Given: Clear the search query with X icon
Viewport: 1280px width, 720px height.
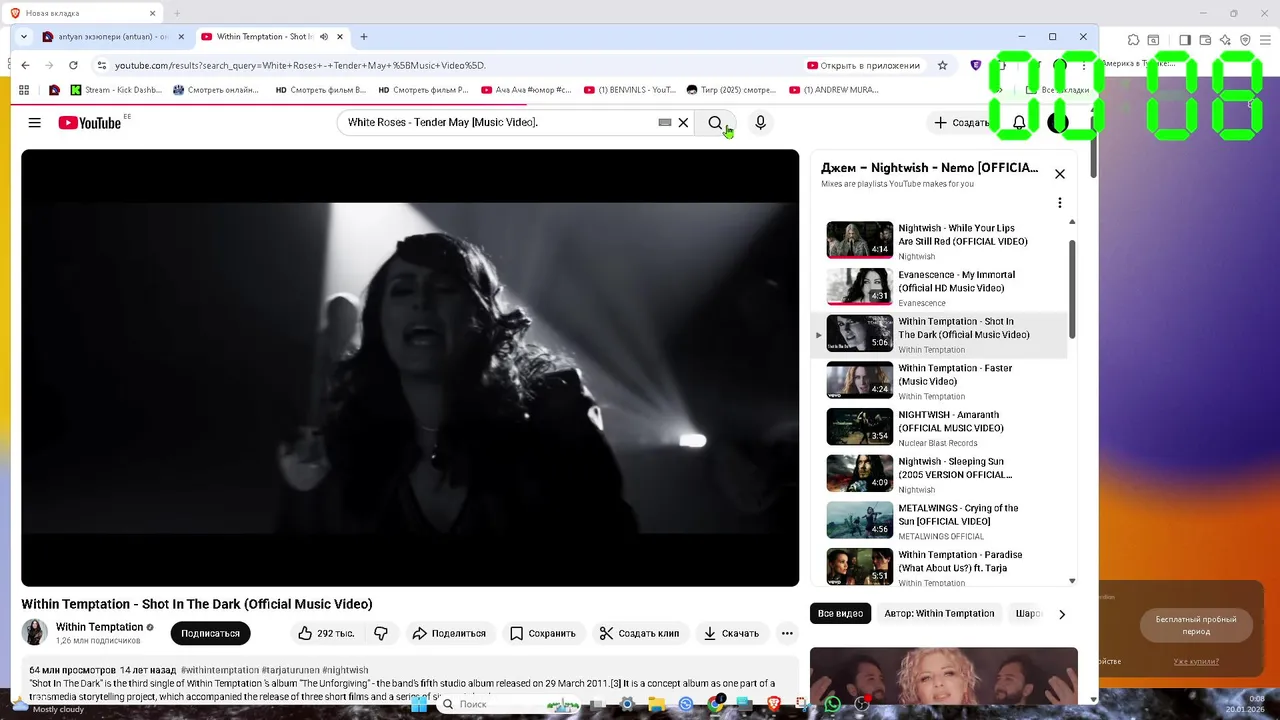Looking at the screenshot, I should point(683,123).
